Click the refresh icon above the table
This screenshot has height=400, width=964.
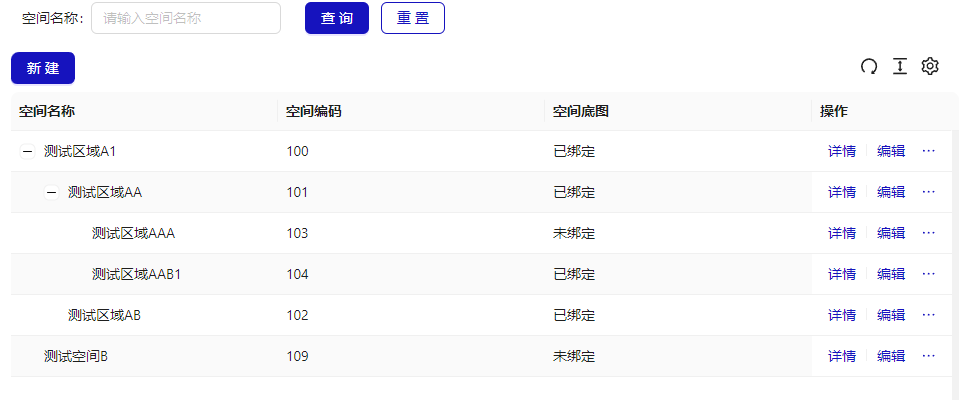pyautogui.click(x=869, y=66)
